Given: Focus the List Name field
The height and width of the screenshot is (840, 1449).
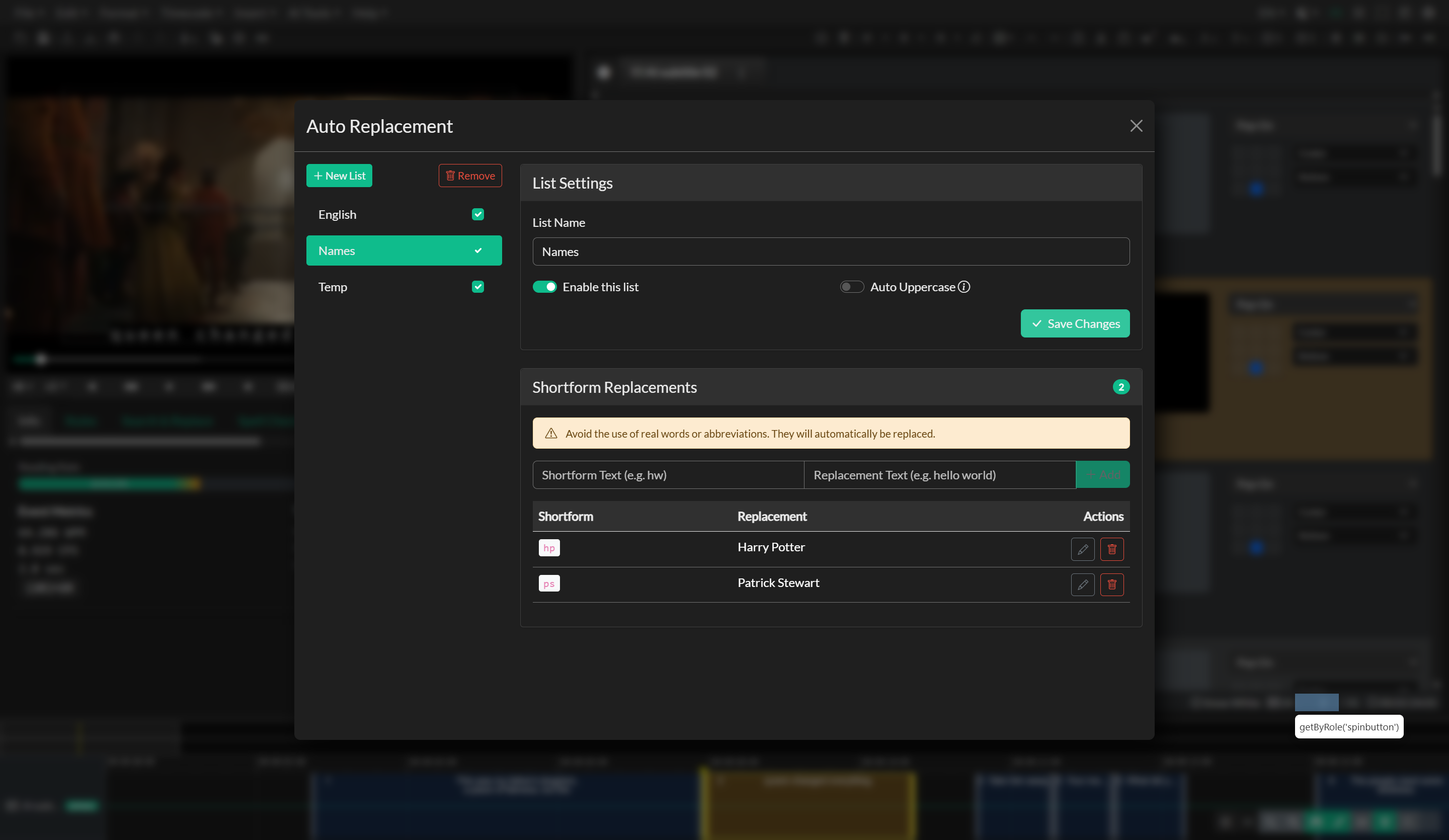Looking at the screenshot, I should click(831, 252).
